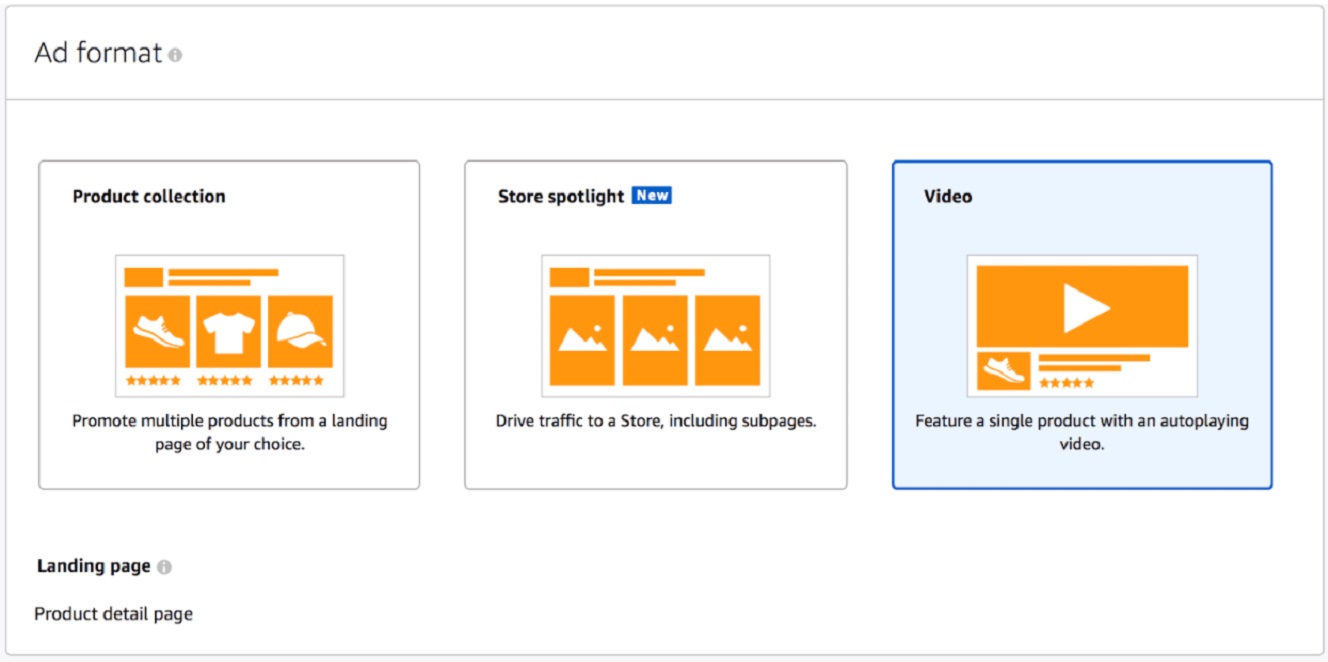Viewport: 1328px width, 662px height.
Task: Click the Video card heading
Action: coord(947,196)
